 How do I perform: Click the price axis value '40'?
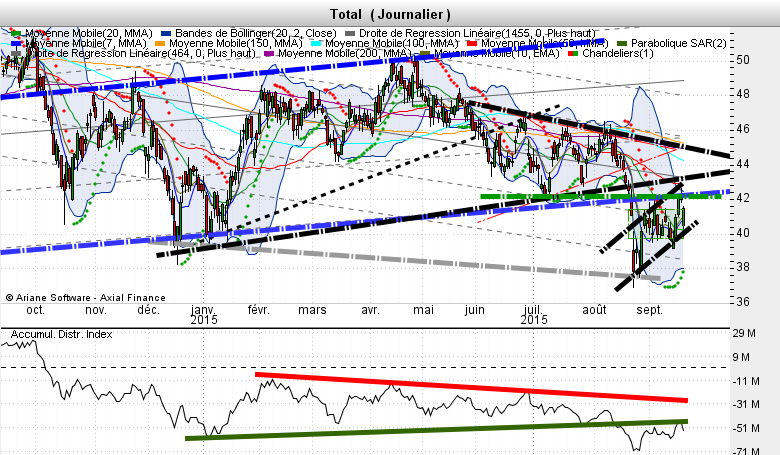[x=743, y=233]
